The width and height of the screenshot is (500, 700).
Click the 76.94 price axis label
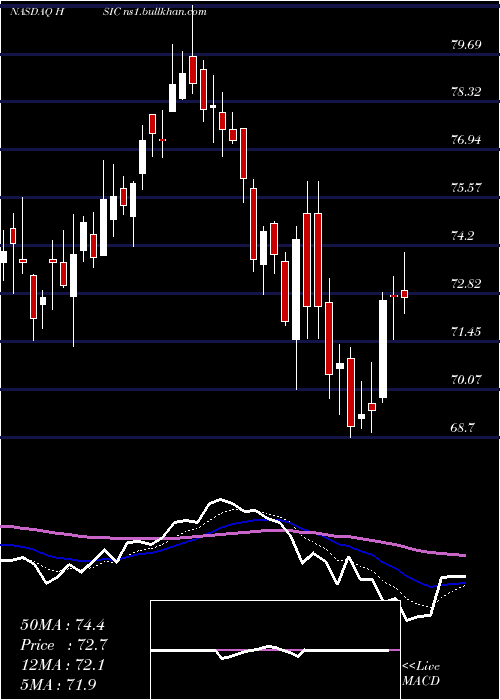click(x=467, y=140)
